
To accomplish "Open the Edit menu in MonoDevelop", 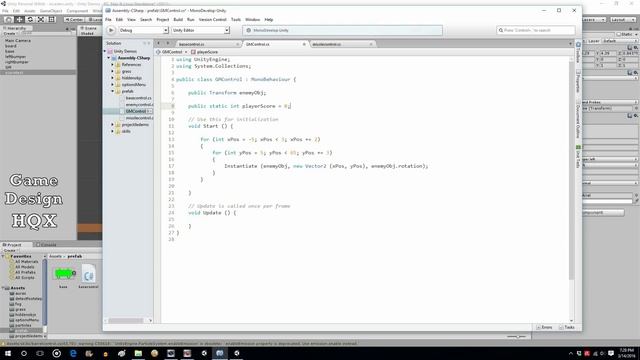I will click(x=119, y=20).
